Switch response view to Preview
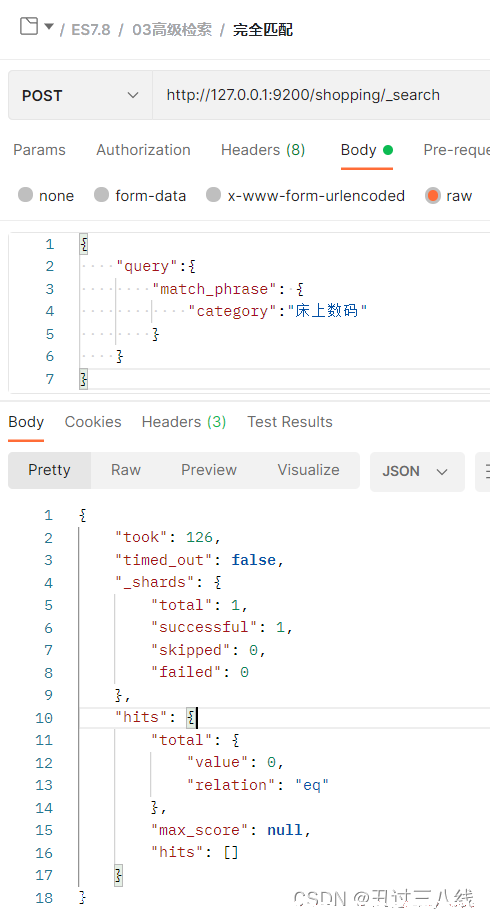 coord(209,470)
